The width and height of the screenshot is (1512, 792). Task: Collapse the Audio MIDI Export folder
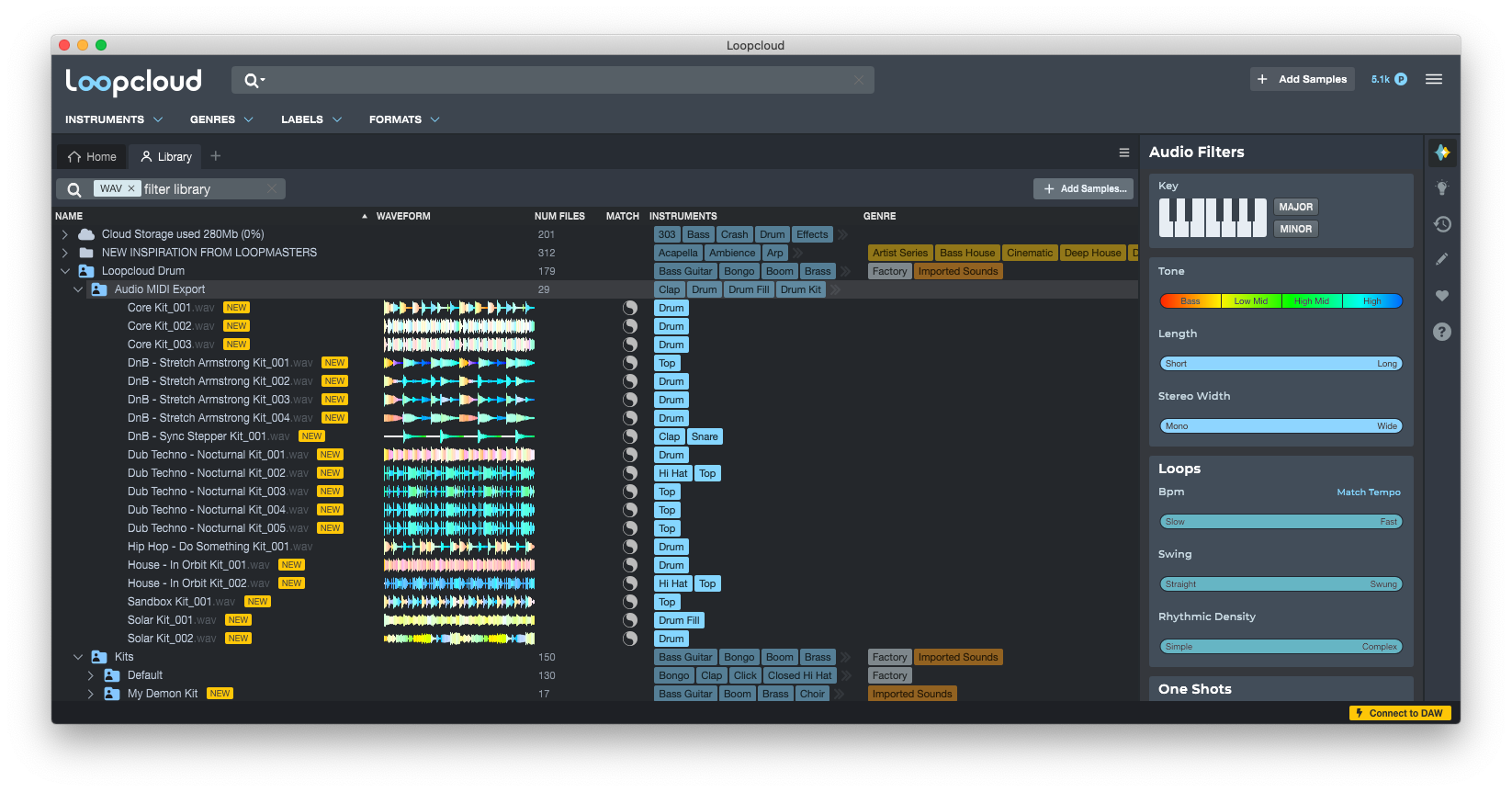pyautogui.click(x=78, y=289)
